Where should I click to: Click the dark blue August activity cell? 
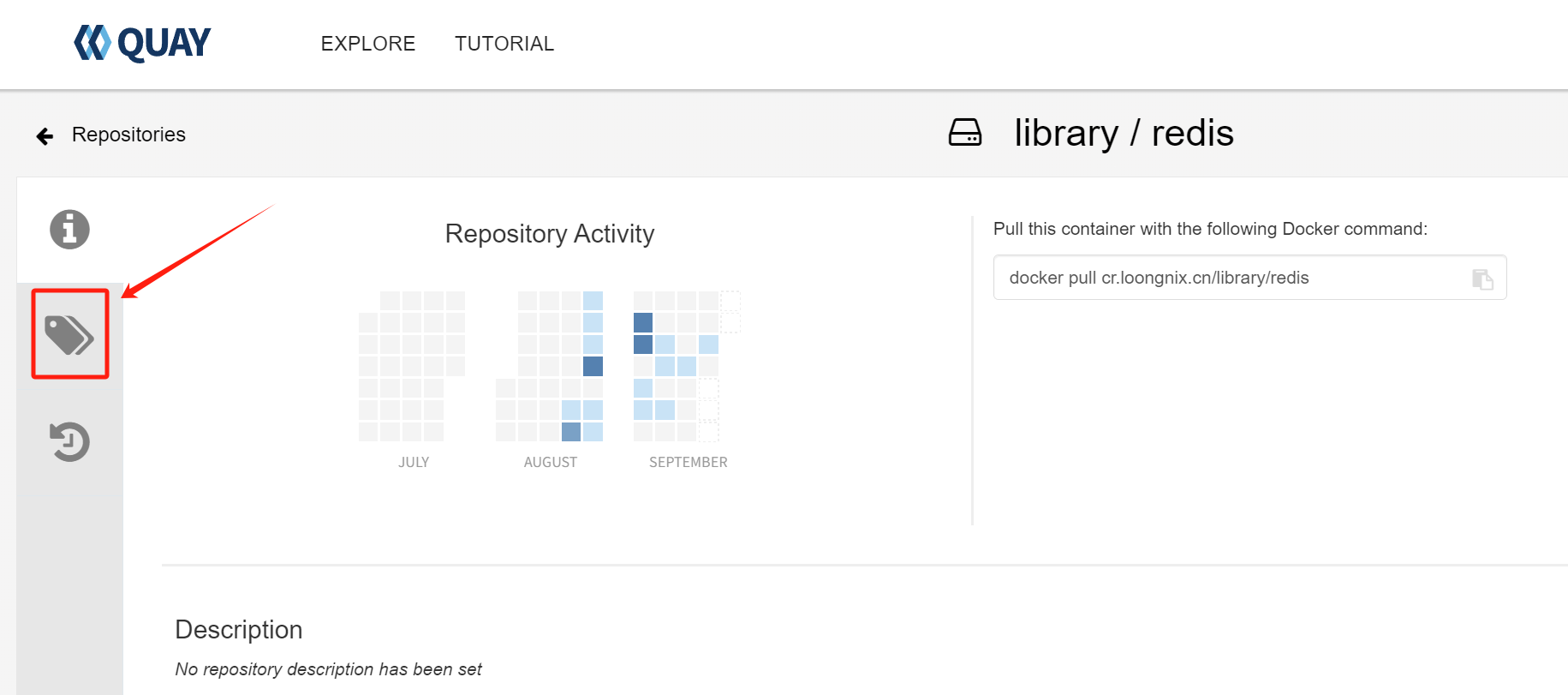pos(593,366)
